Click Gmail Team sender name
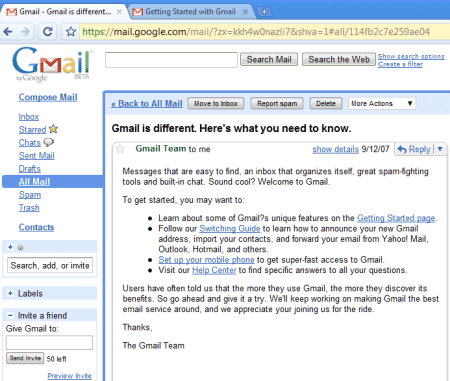Screen dimensions: 450x381 tap(161, 148)
